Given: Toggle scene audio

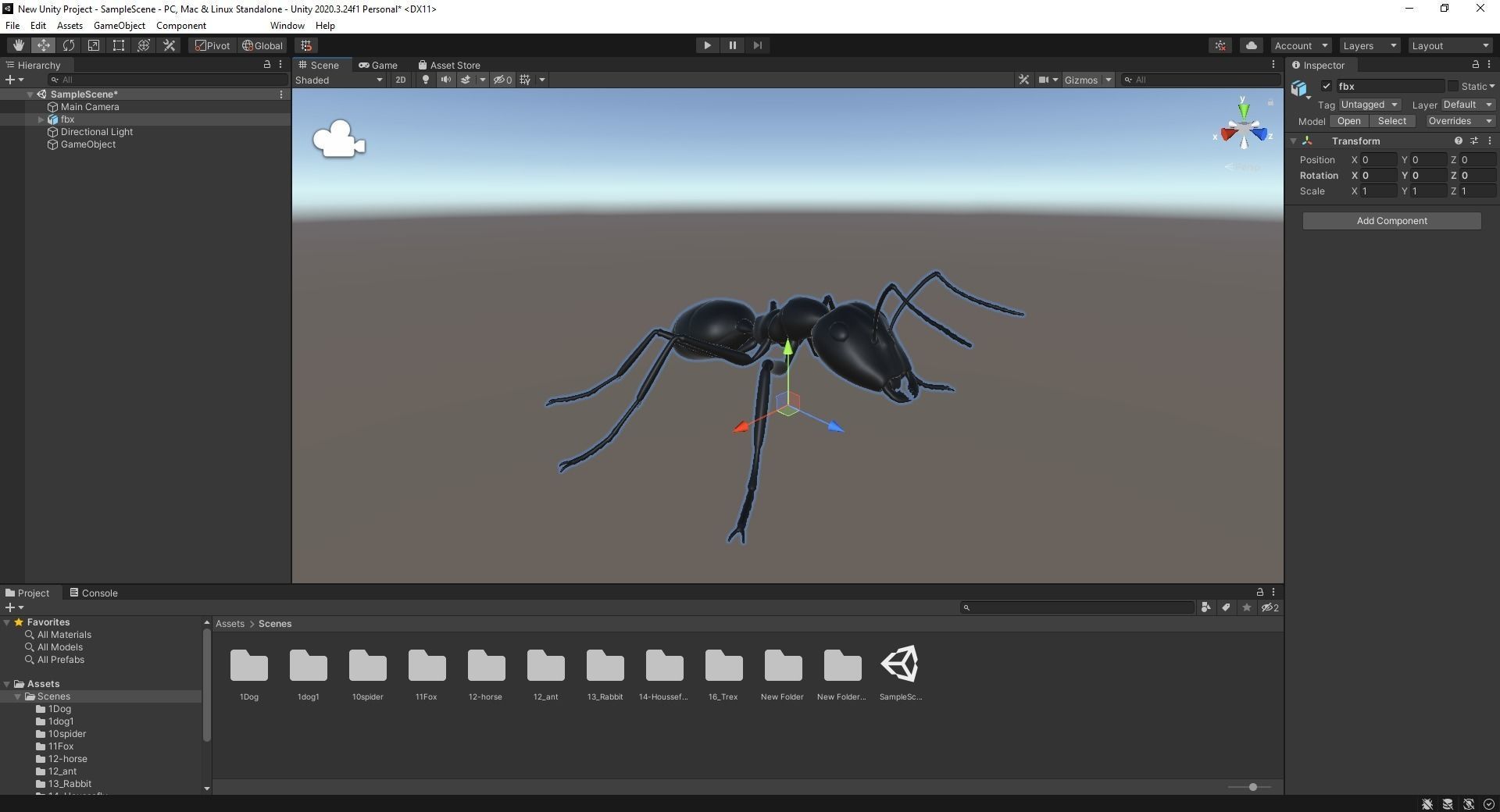Looking at the screenshot, I should 445,80.
